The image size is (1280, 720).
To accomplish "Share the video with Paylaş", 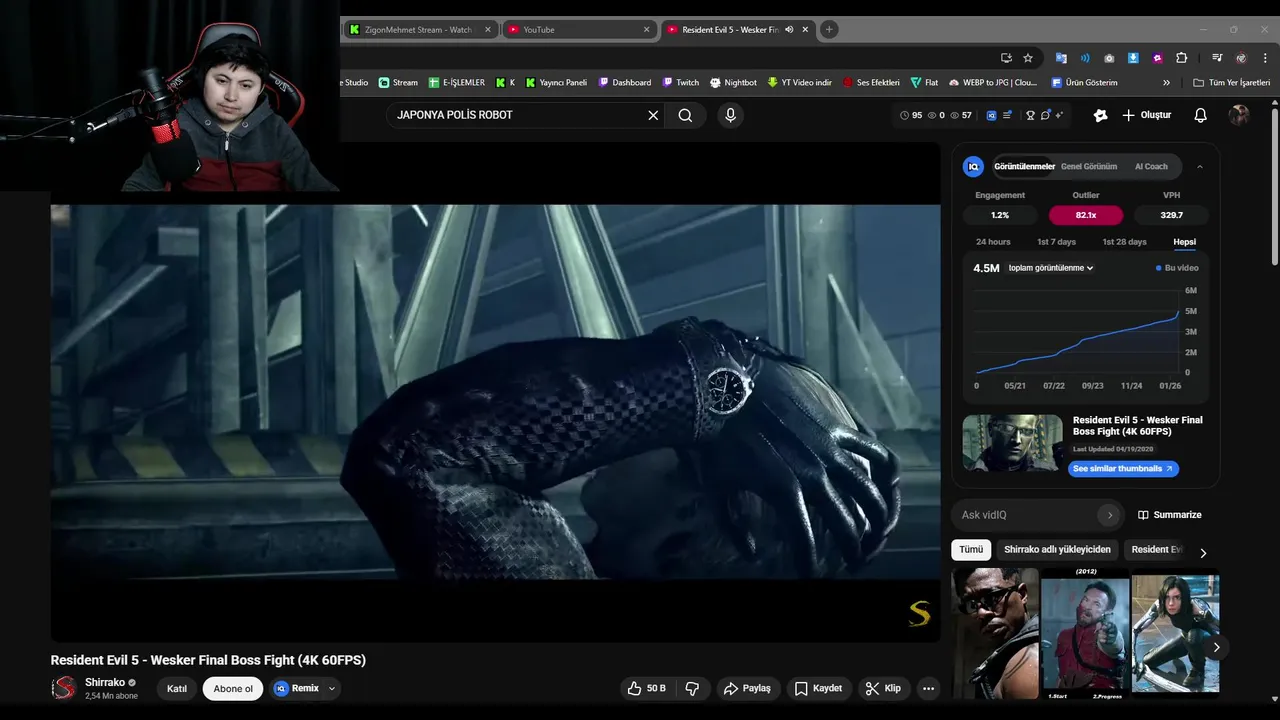I will [748, 688].
